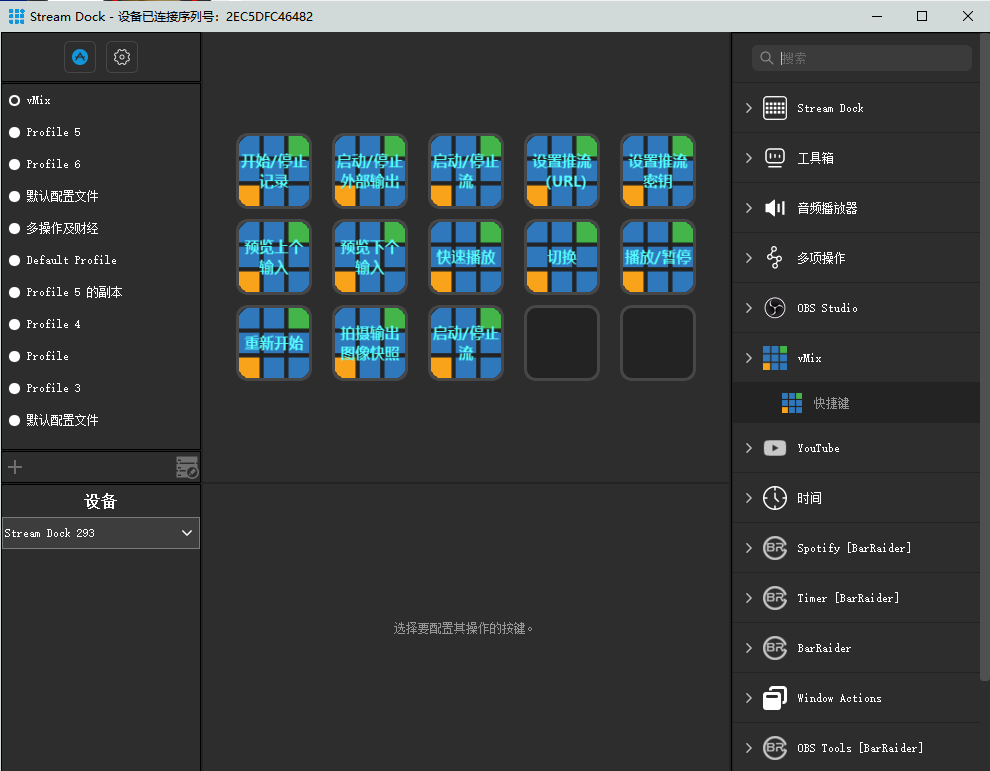This screenshot has width=990, height=771.
Task: Open the BarRaider category label
Action: pos(824,648)
